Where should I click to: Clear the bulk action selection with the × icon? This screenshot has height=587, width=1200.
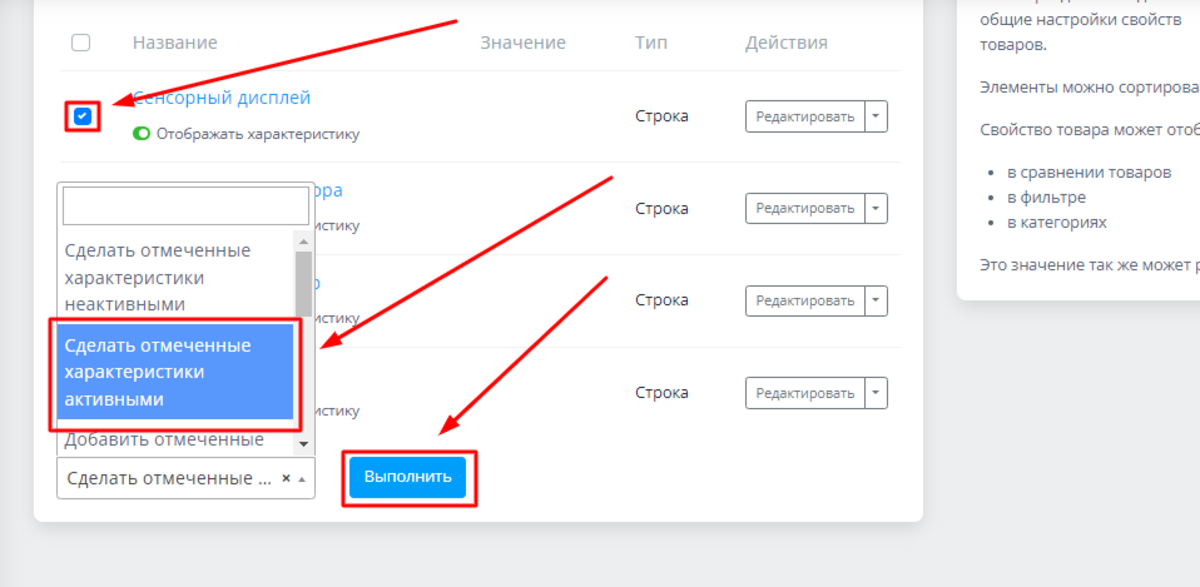(286, 479)
